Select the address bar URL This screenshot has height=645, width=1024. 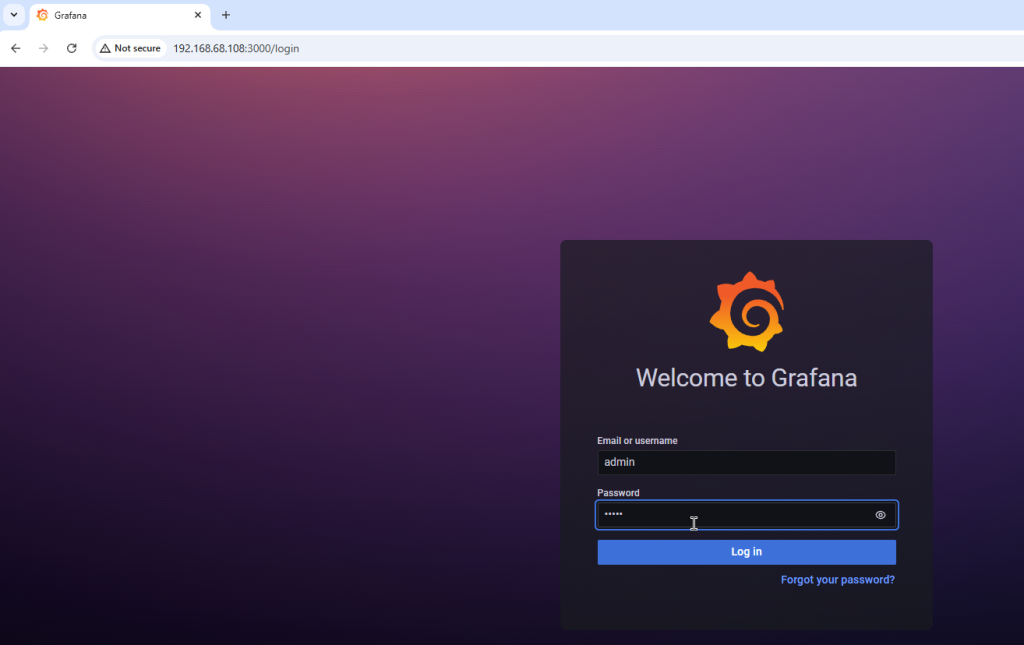(x=236, y=48)
